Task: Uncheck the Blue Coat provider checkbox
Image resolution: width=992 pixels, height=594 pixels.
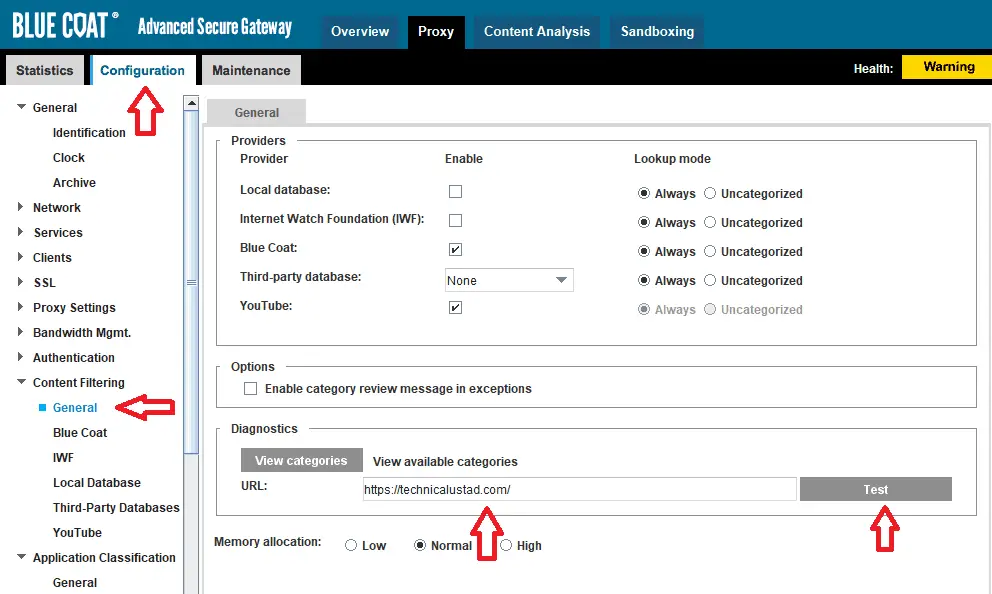Action: (x=456, y=250)
